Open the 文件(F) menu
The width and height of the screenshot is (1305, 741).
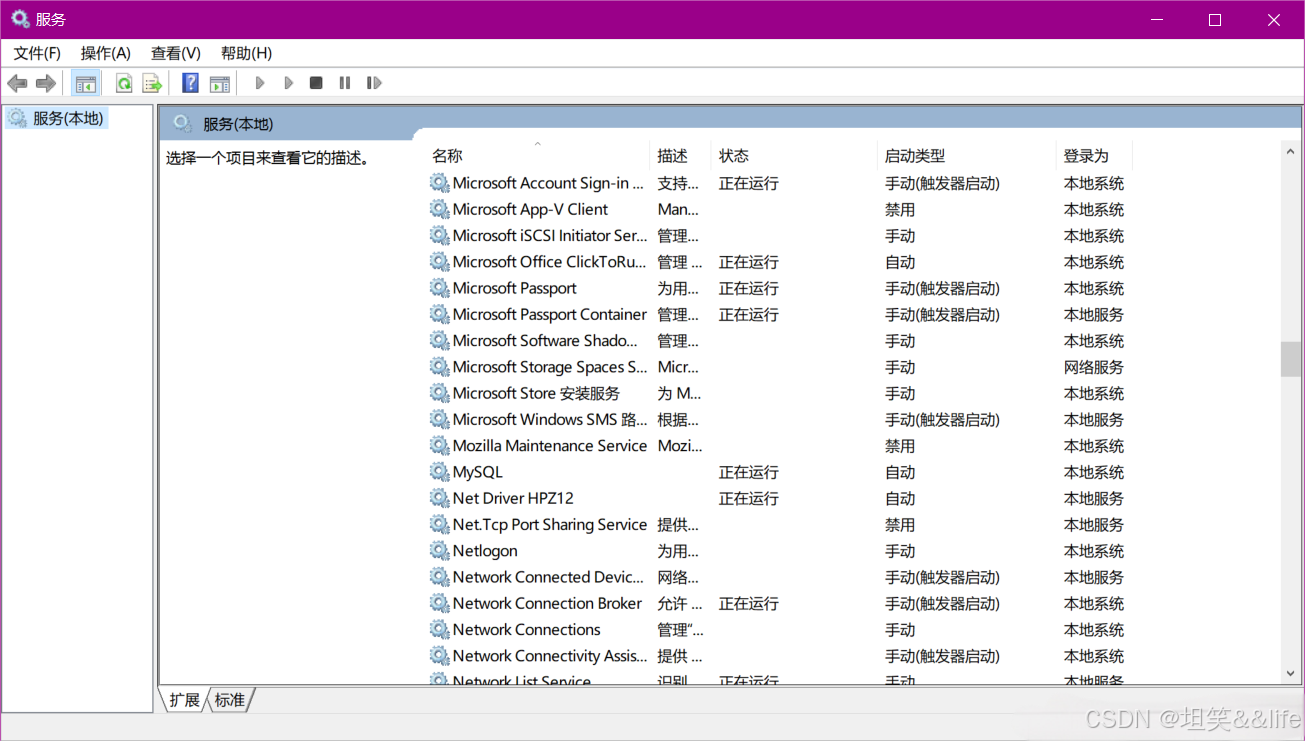coord(37,53)
